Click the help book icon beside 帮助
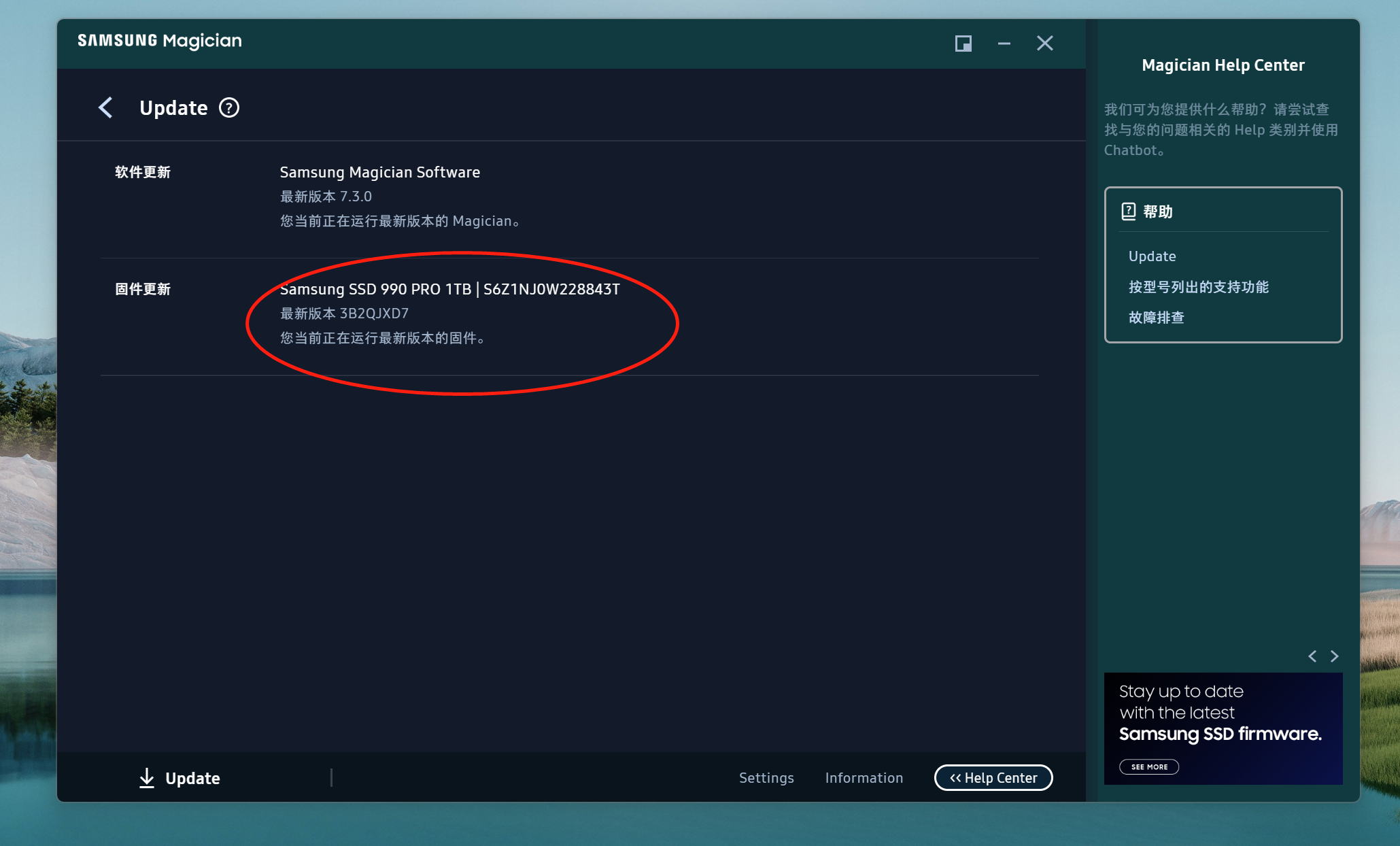The height and width of the screenshot is (846, 1400). tap(1128, 211)
